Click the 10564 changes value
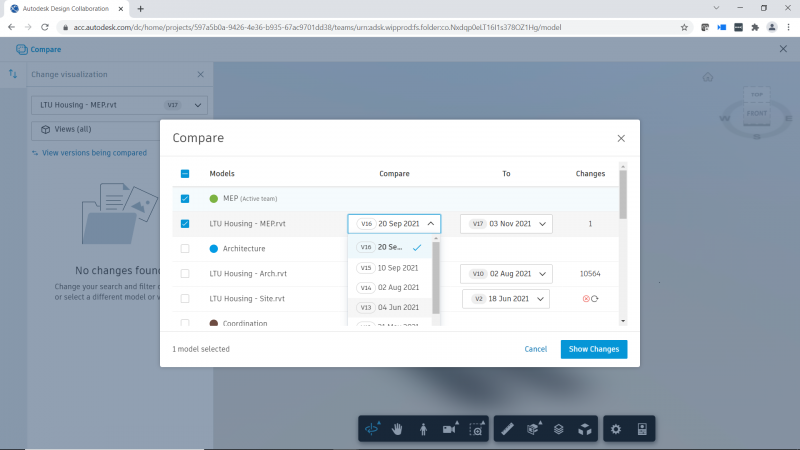This screenshot has height=450, width=800. (590, 274)
